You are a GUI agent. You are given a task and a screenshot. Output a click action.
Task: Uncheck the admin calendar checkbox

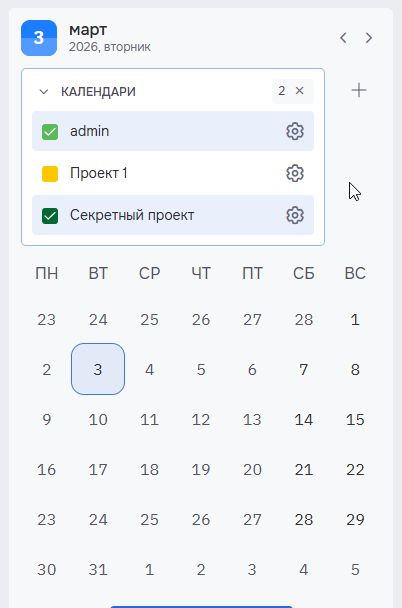click(x=50, y=132)
